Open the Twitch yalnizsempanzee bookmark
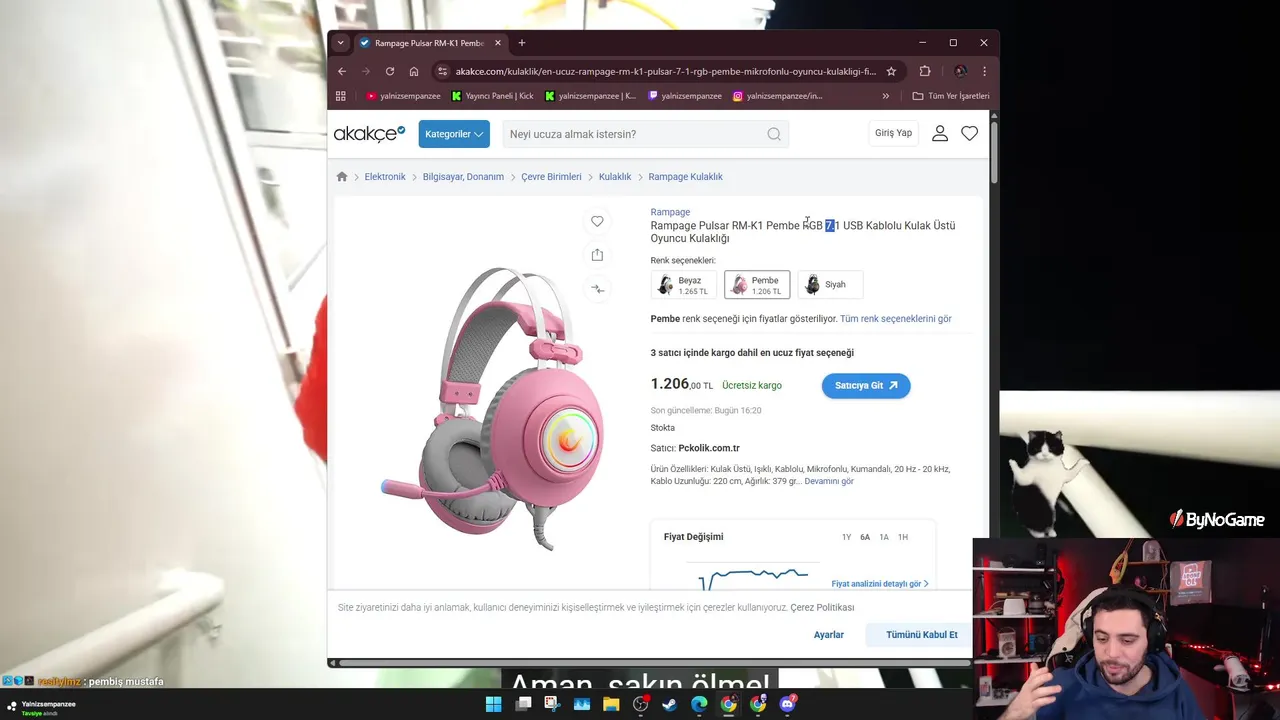 (x=685, y=96)
